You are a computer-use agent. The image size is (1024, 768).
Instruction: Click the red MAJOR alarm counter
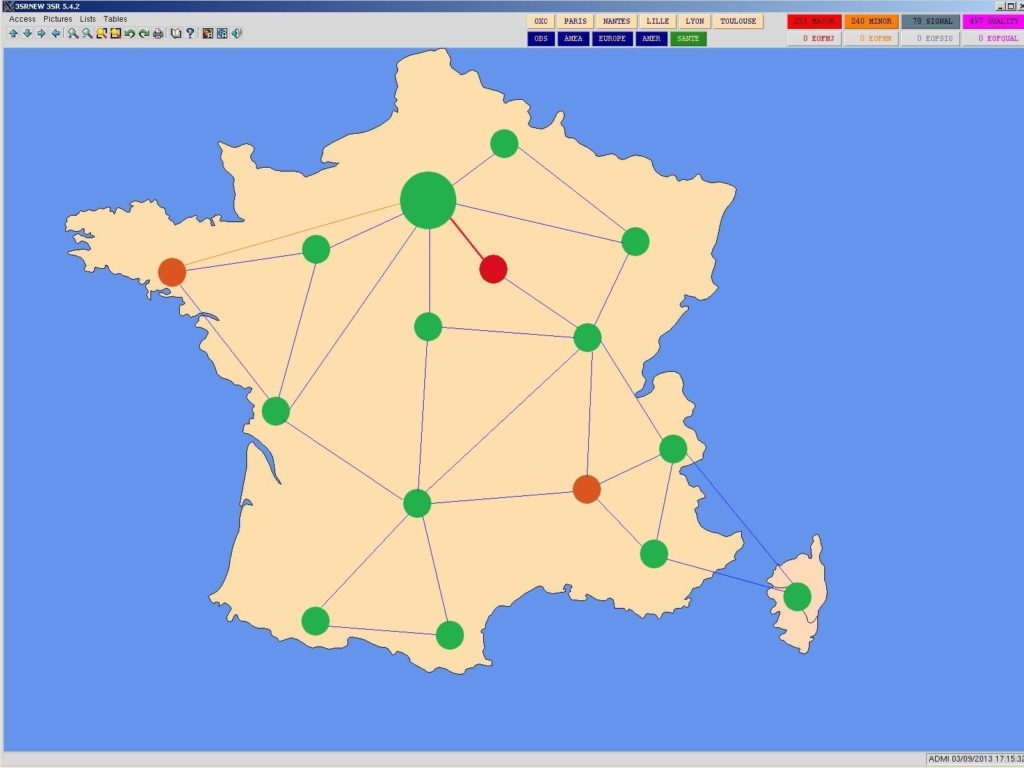pyautogui.click(x=813, y=21)
